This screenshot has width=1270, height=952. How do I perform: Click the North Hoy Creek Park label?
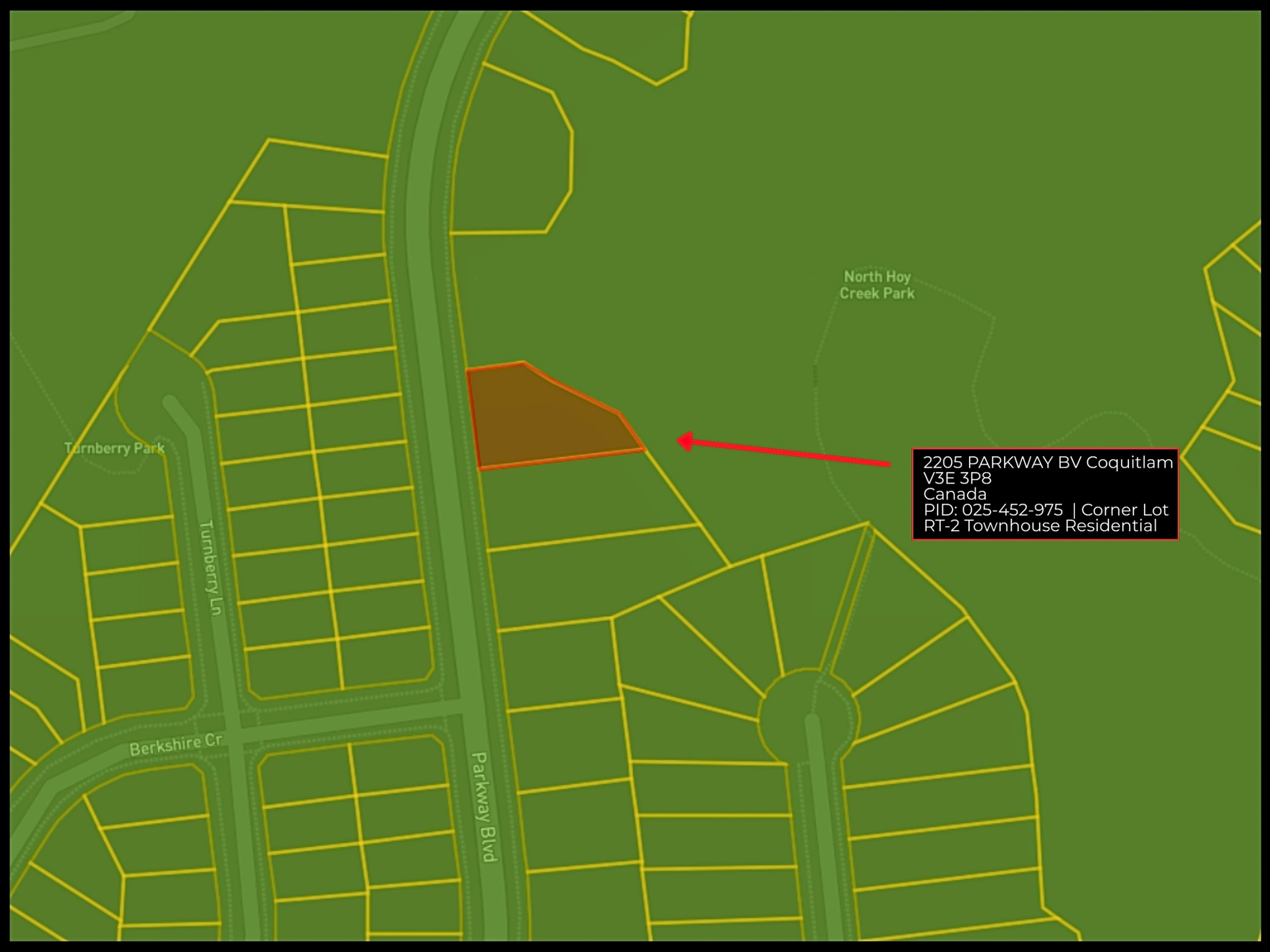[877, 285]
